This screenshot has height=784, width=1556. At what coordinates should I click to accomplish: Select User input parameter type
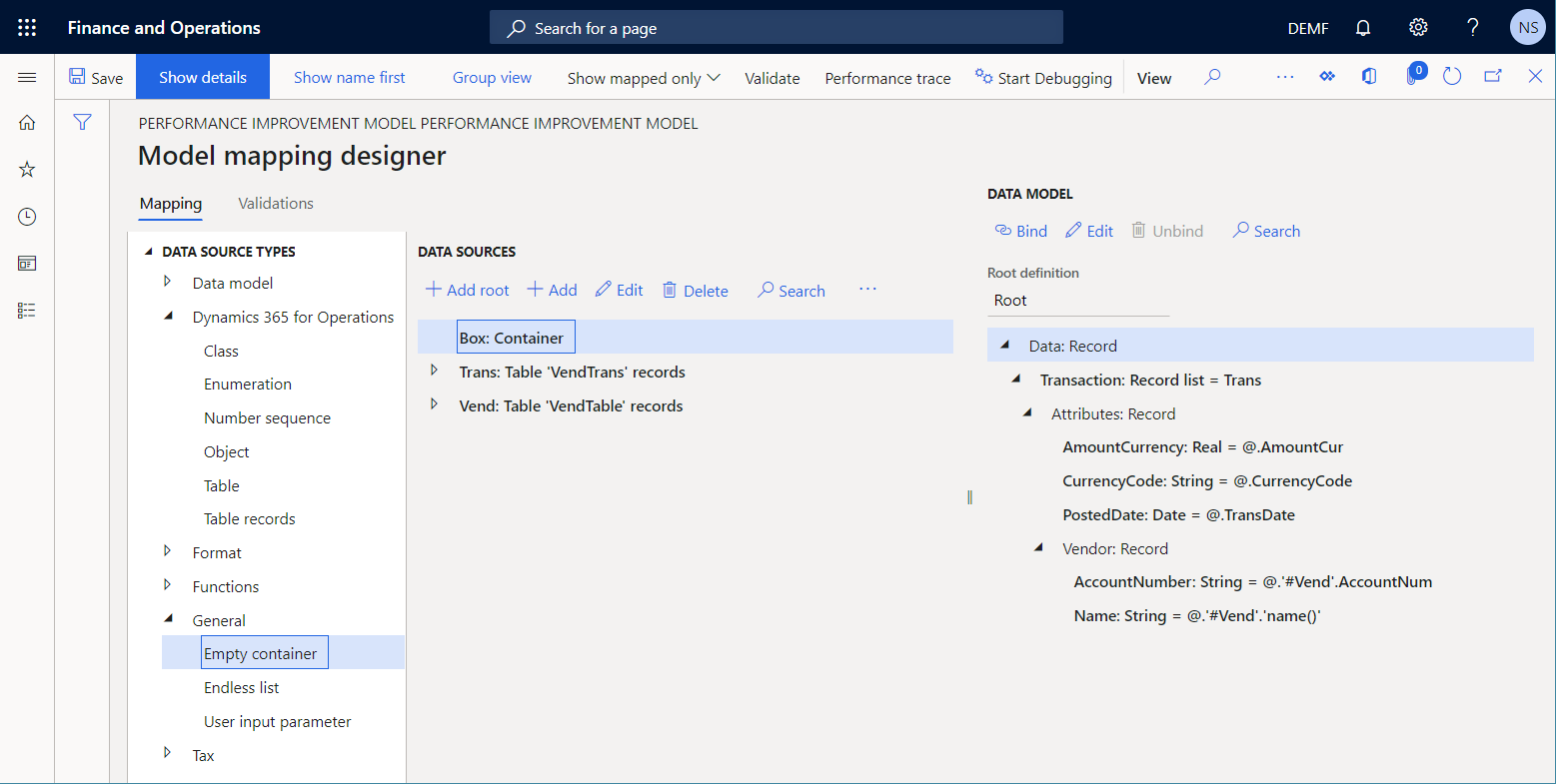(278, 721)
